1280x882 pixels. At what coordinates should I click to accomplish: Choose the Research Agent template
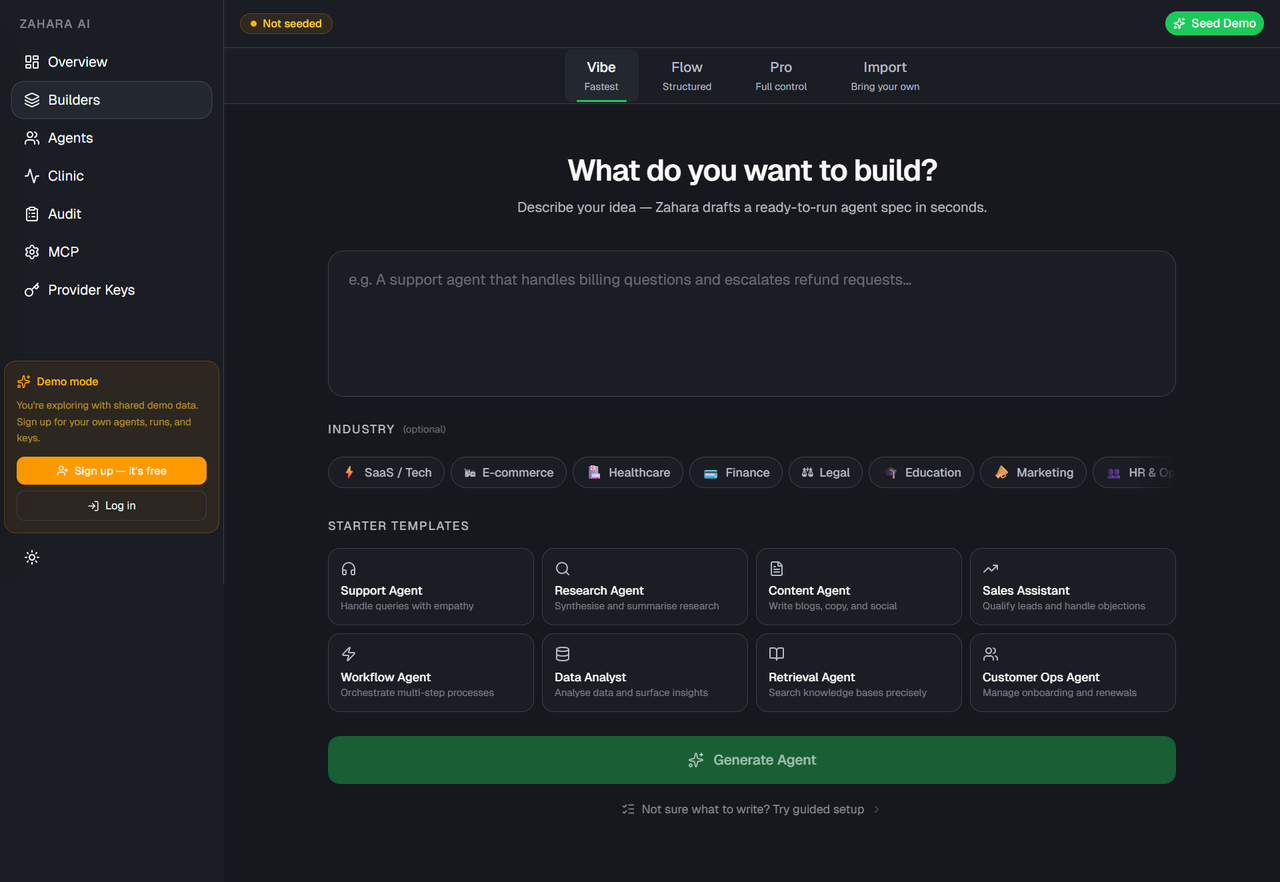click(x=645, y=587)
